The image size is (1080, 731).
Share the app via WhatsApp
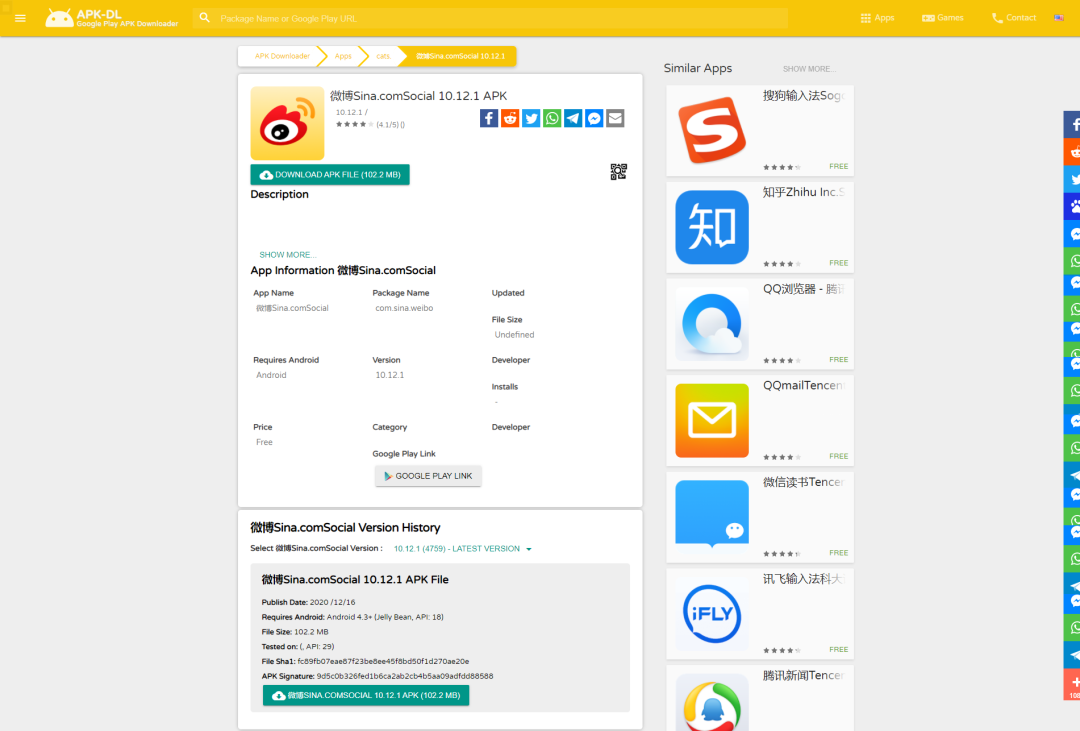[x=551, y=118]
